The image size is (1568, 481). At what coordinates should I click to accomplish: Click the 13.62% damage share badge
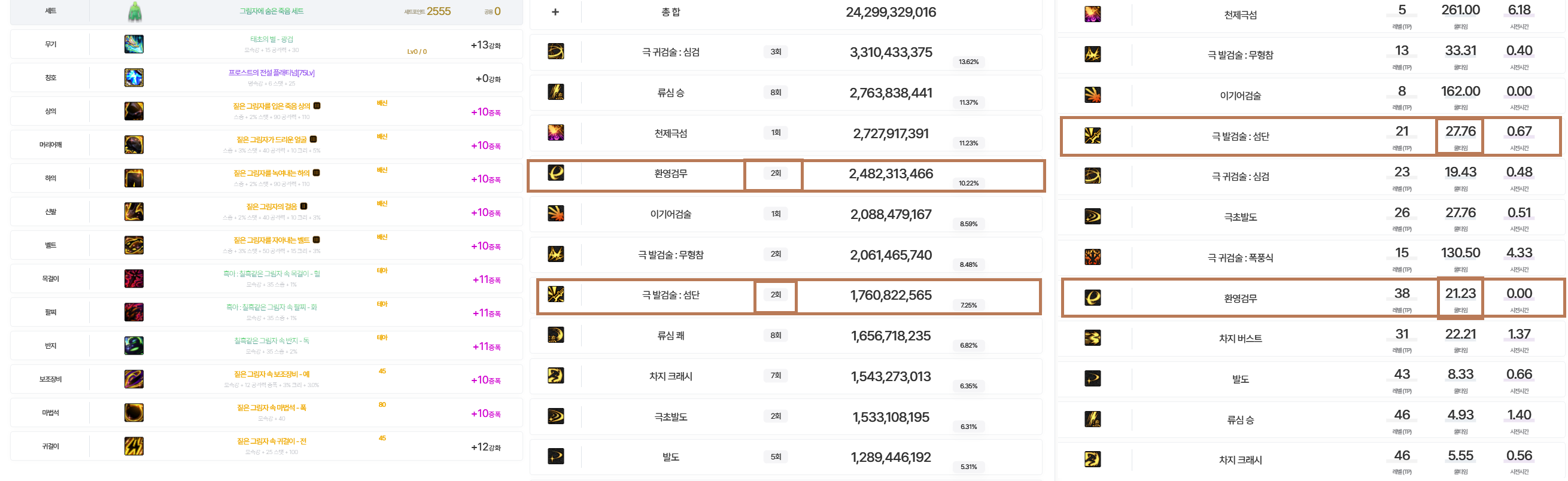[x=968, y=62]
